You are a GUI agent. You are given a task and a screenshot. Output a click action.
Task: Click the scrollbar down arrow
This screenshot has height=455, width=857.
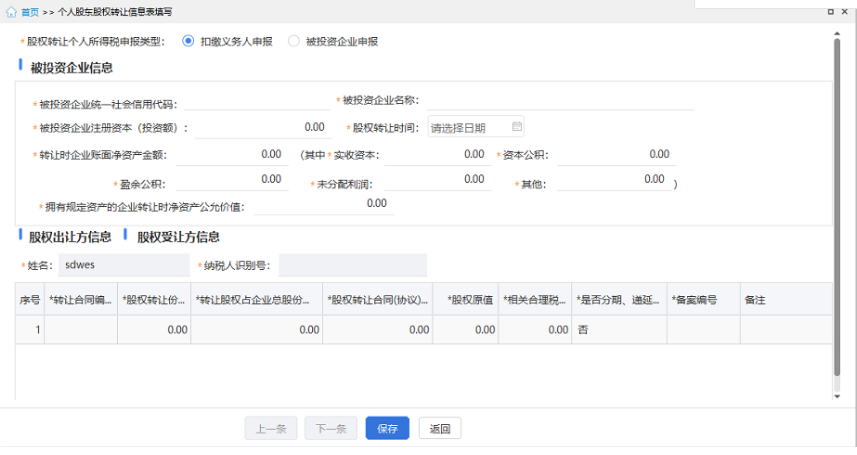(x=837, y=397)
